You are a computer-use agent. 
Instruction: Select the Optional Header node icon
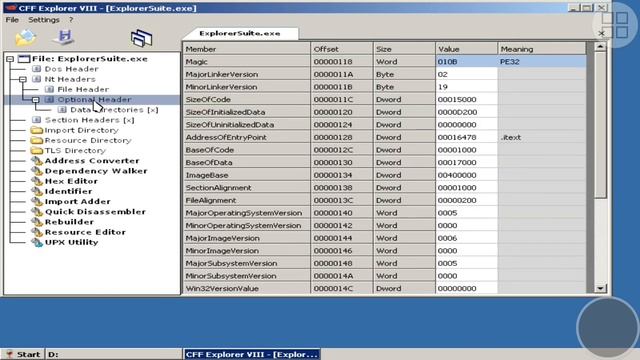coord(49,99)
